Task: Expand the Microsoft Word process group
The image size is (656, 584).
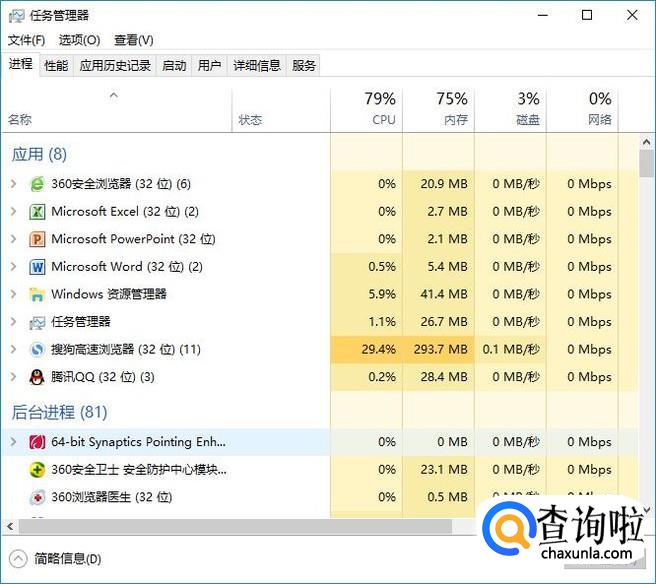Action: [x=13, y=266]
